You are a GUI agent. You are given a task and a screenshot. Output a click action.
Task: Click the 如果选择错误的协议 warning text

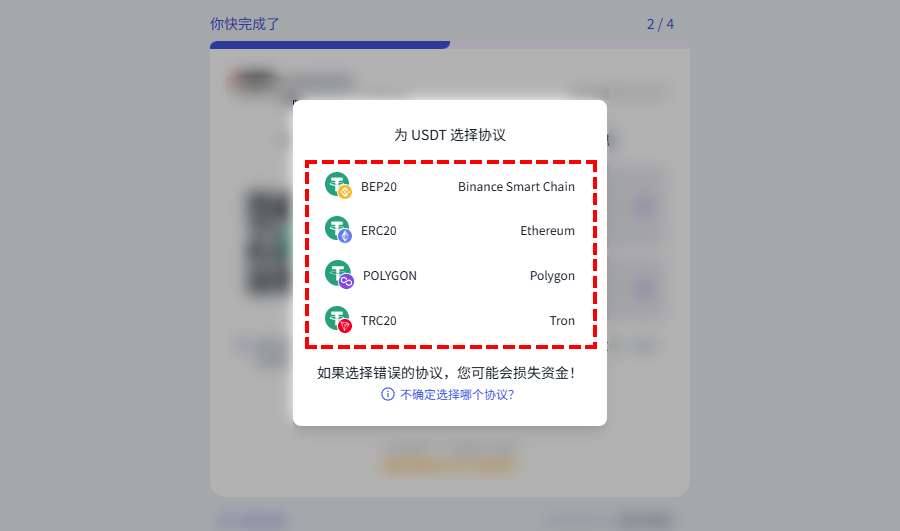click(445, 373)
